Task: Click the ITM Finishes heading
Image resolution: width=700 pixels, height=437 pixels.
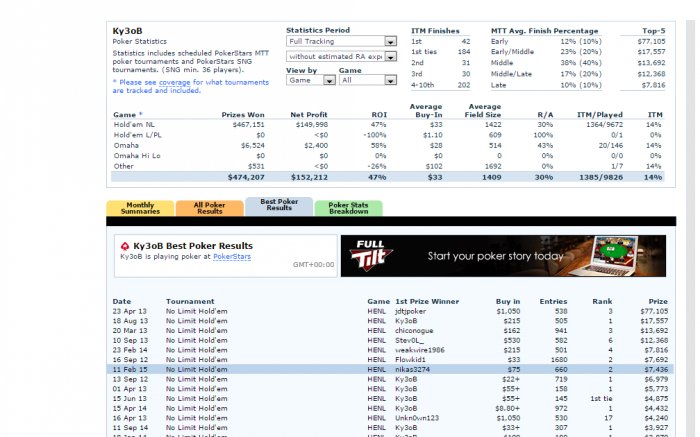Action: coord(435,31)
